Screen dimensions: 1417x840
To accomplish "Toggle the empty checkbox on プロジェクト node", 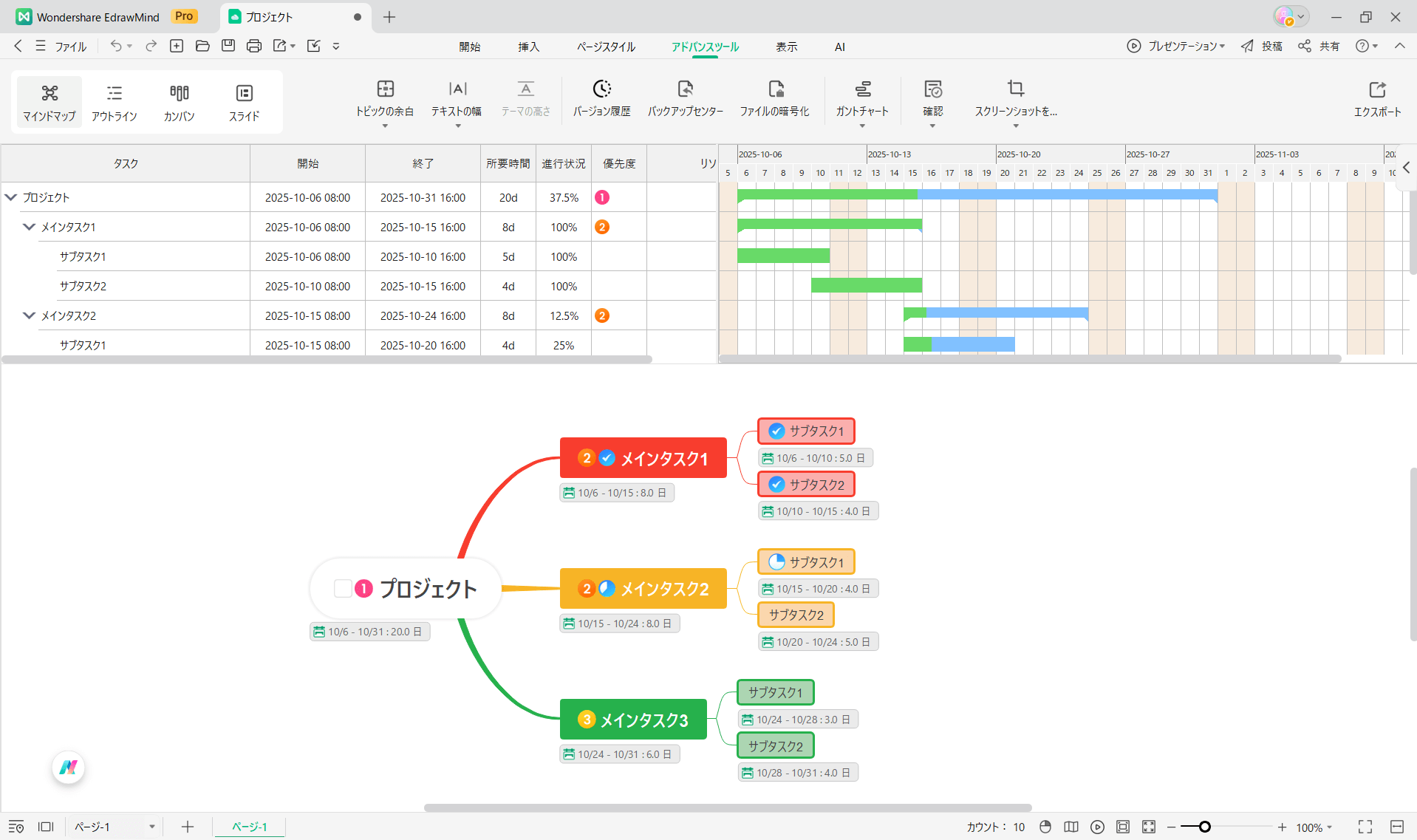I will click(343, 589).
